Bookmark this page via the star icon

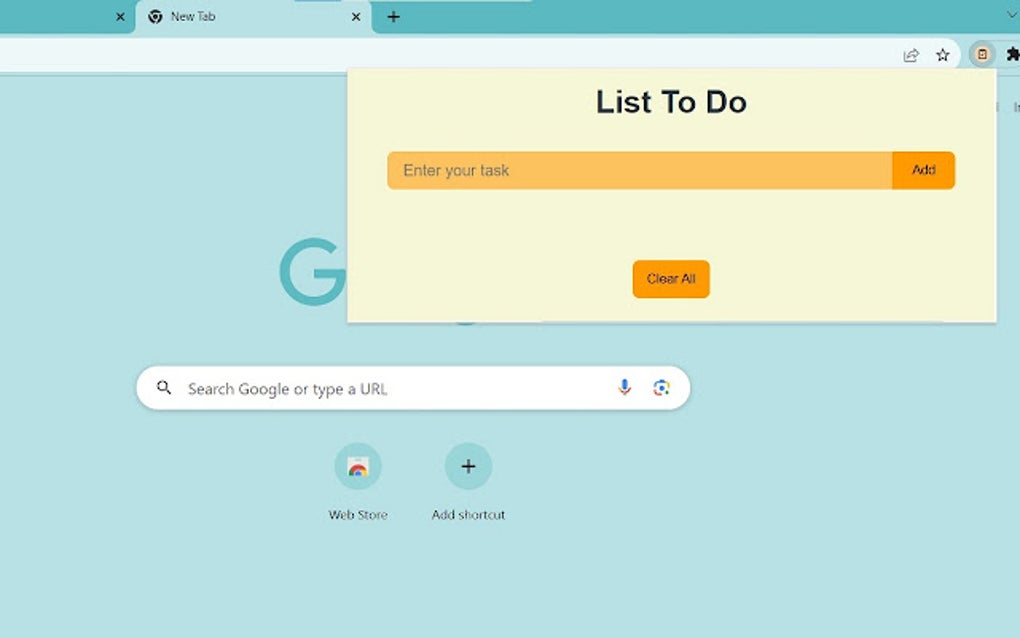(941, 55)
